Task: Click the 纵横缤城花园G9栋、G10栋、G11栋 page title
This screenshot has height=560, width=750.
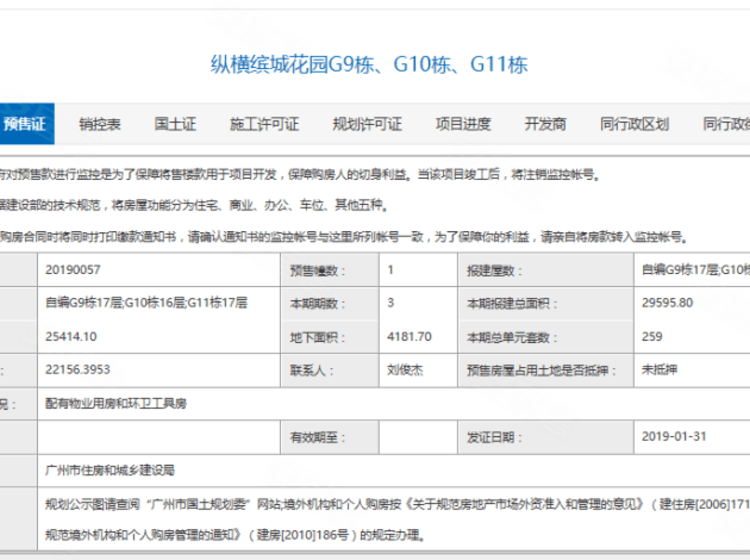Action: (368, 66)
